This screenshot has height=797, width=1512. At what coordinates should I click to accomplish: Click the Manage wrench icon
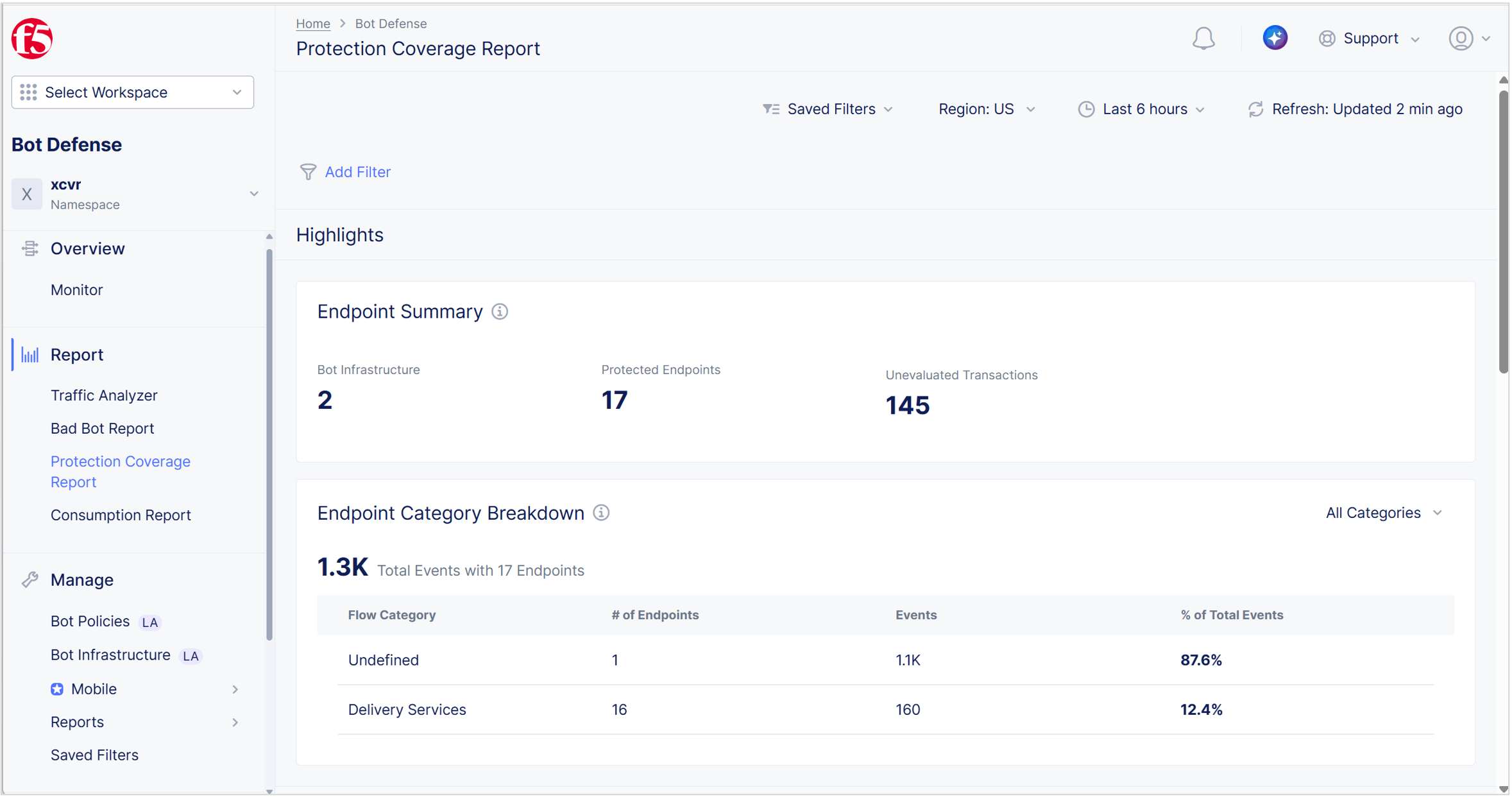click(x=30, y=579)
